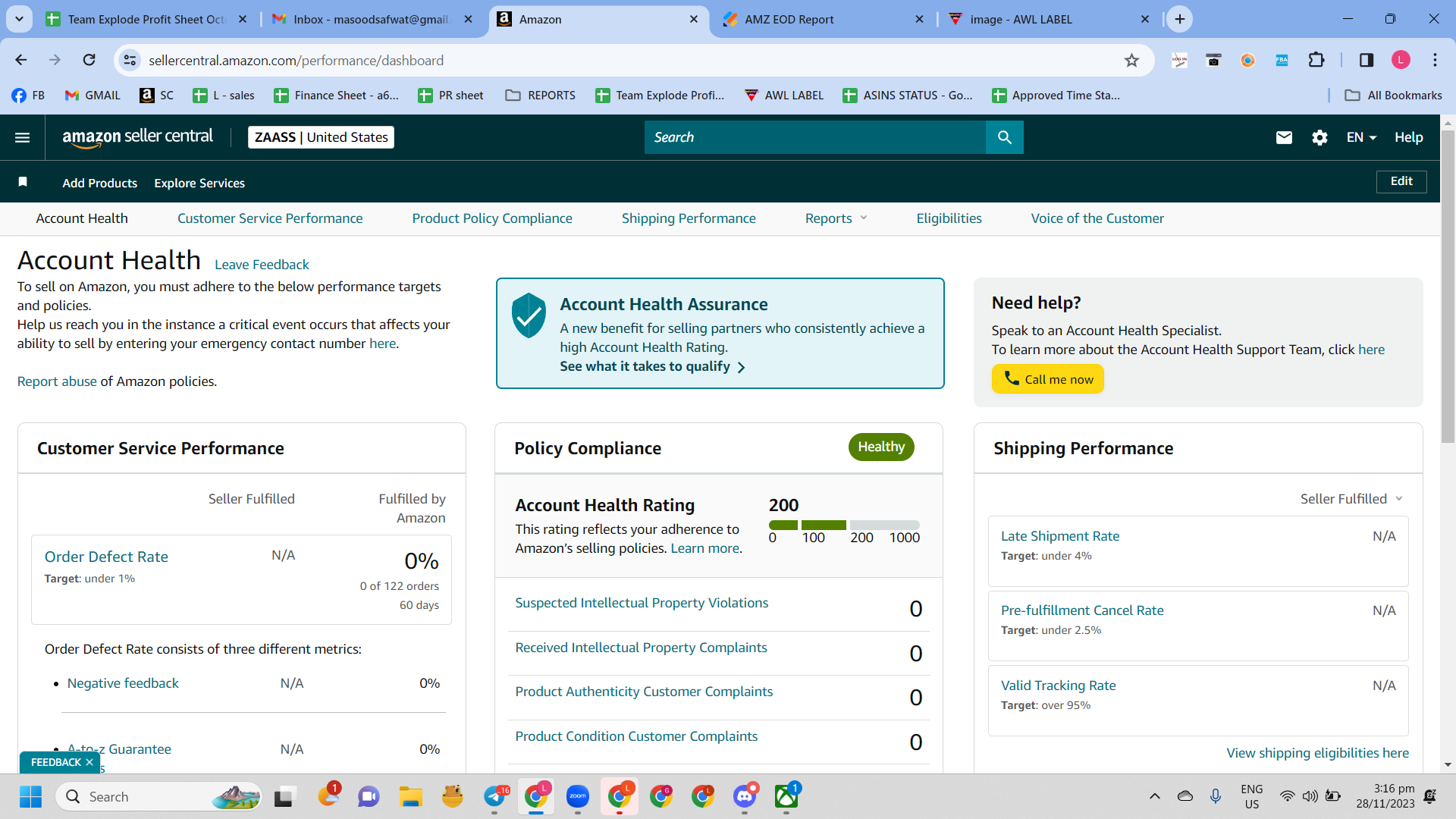Click the Account Health Rating progress bar

[844, 525]
